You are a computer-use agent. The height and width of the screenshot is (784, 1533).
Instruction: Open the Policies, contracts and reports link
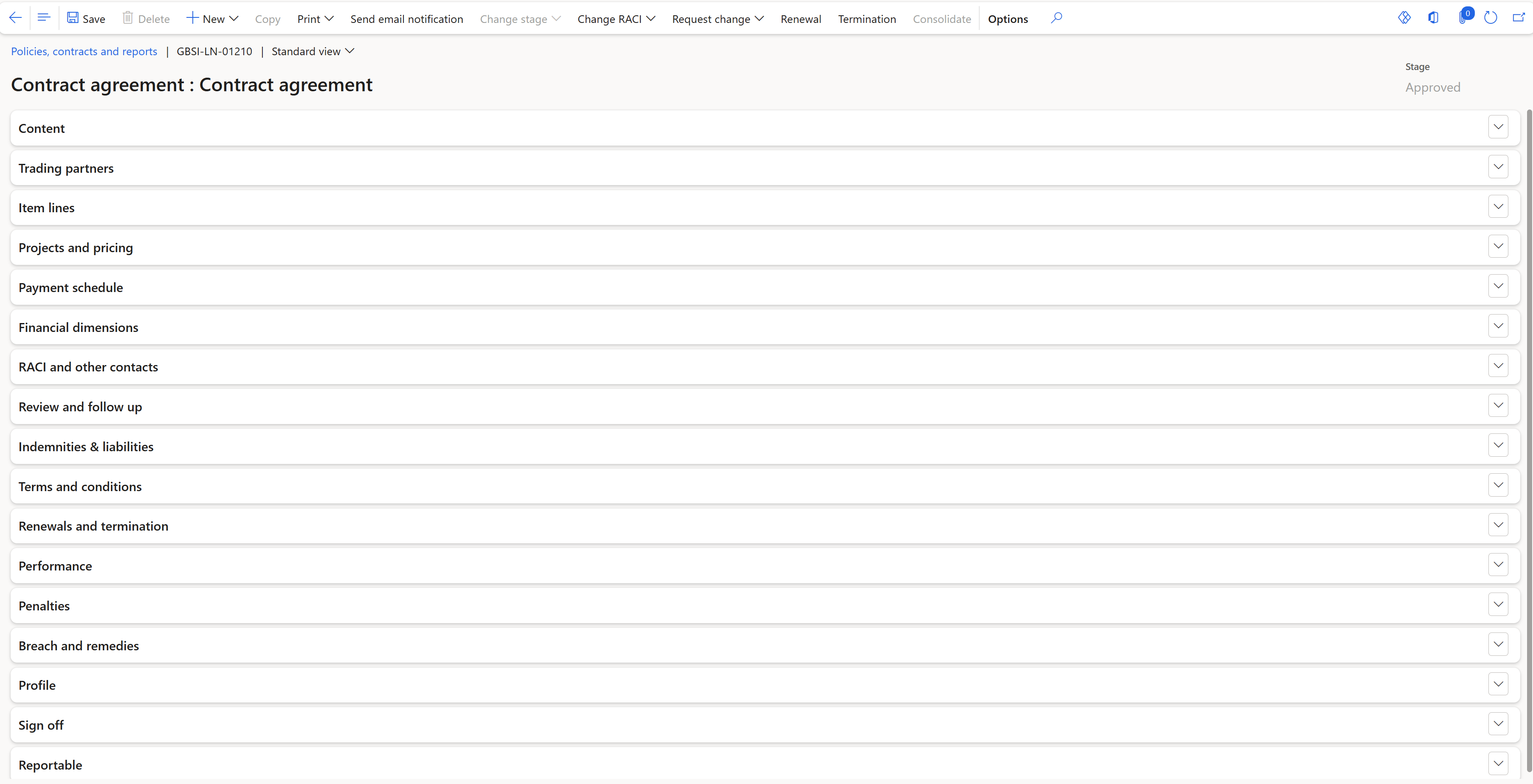point(83,51)
